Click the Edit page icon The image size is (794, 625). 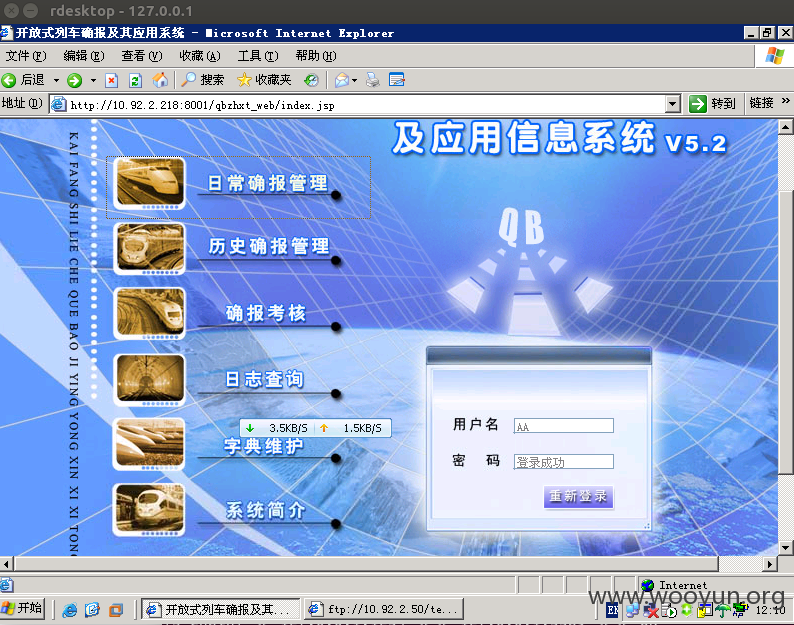396,80
